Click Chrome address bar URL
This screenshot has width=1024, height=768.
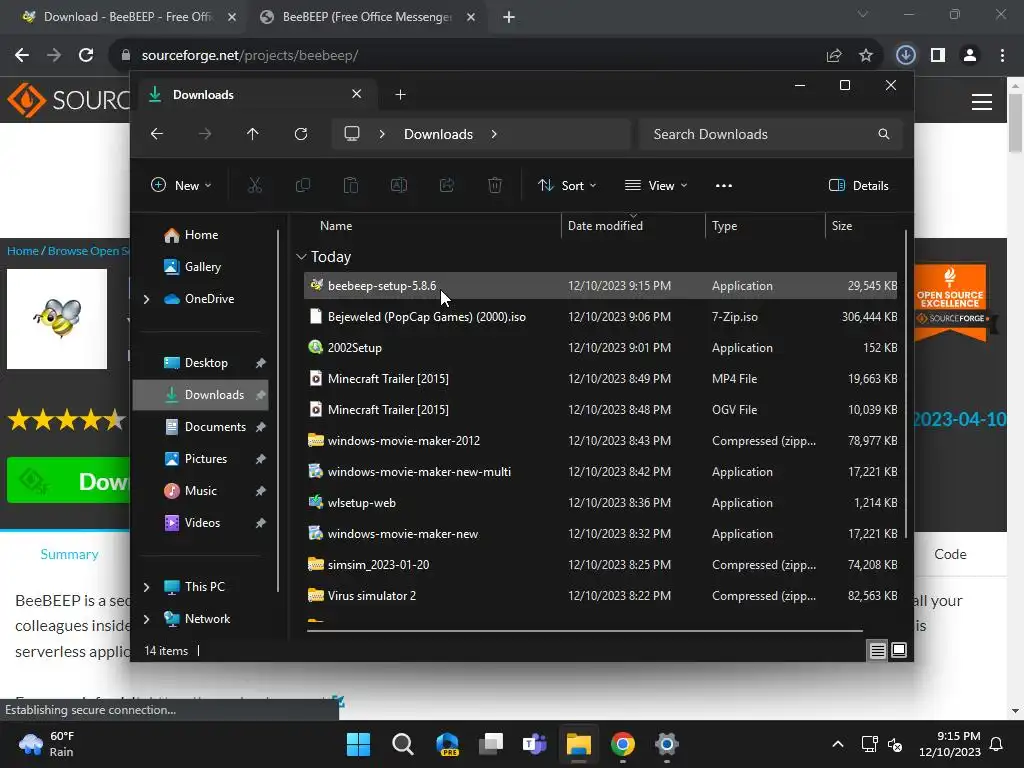click(x=249, y=56)
